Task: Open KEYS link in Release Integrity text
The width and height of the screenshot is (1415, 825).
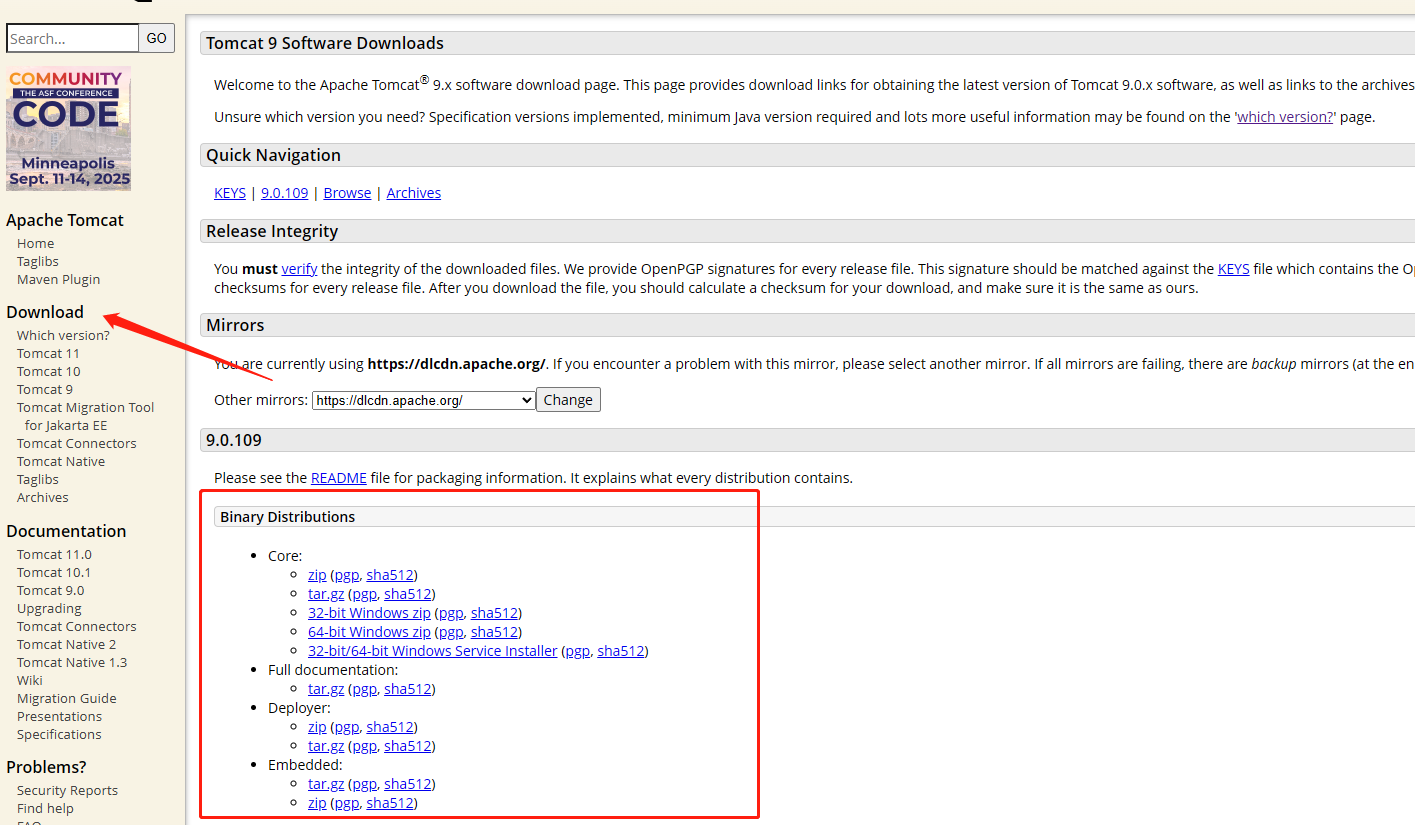Action: (x=1234, y=269)
